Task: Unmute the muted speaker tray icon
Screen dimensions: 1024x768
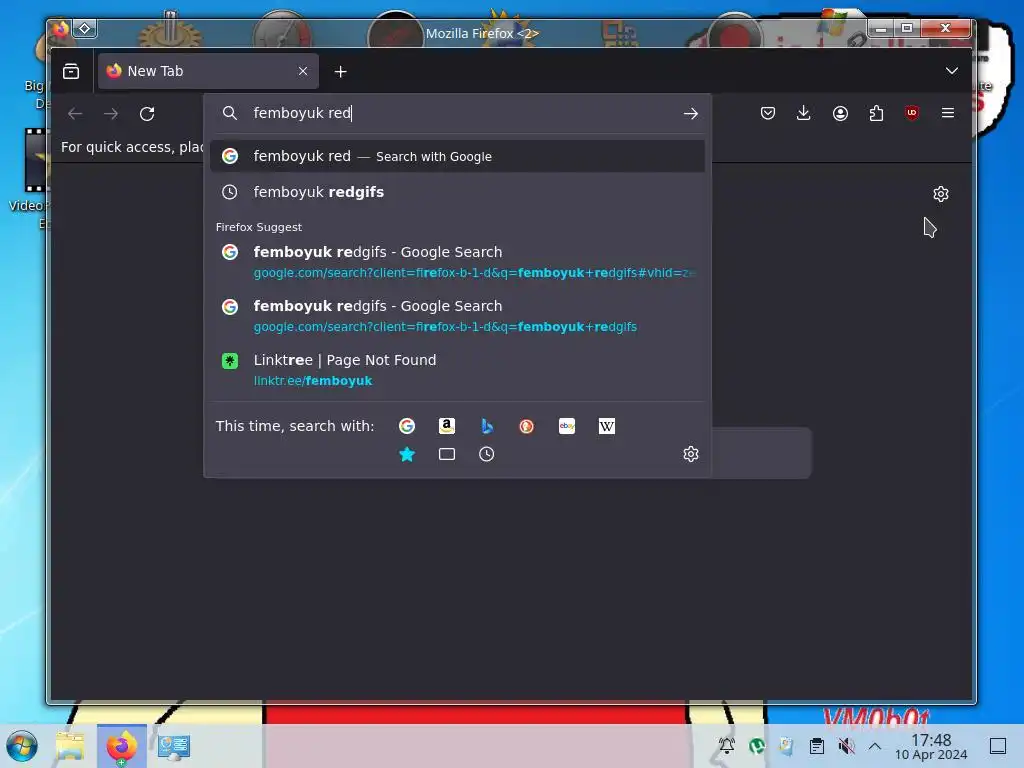Action: tap(846, 746)
